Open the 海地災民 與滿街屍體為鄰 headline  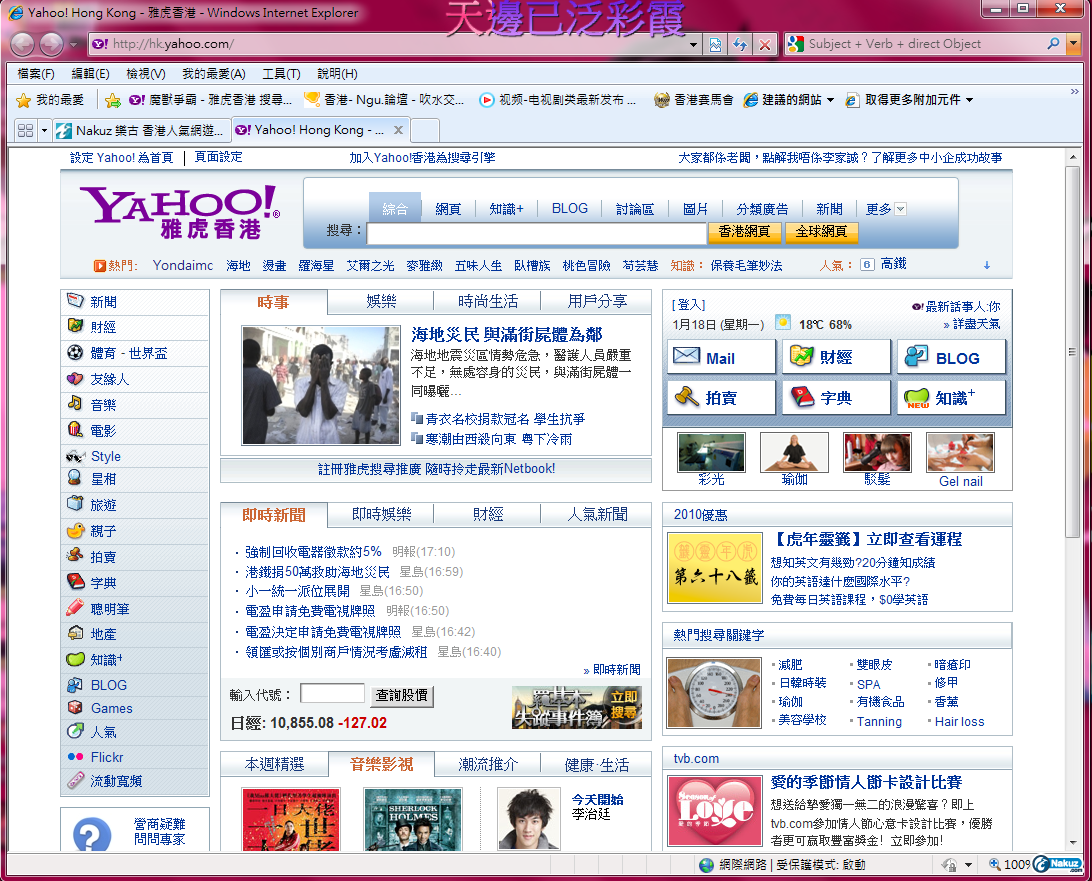(506, 334)
